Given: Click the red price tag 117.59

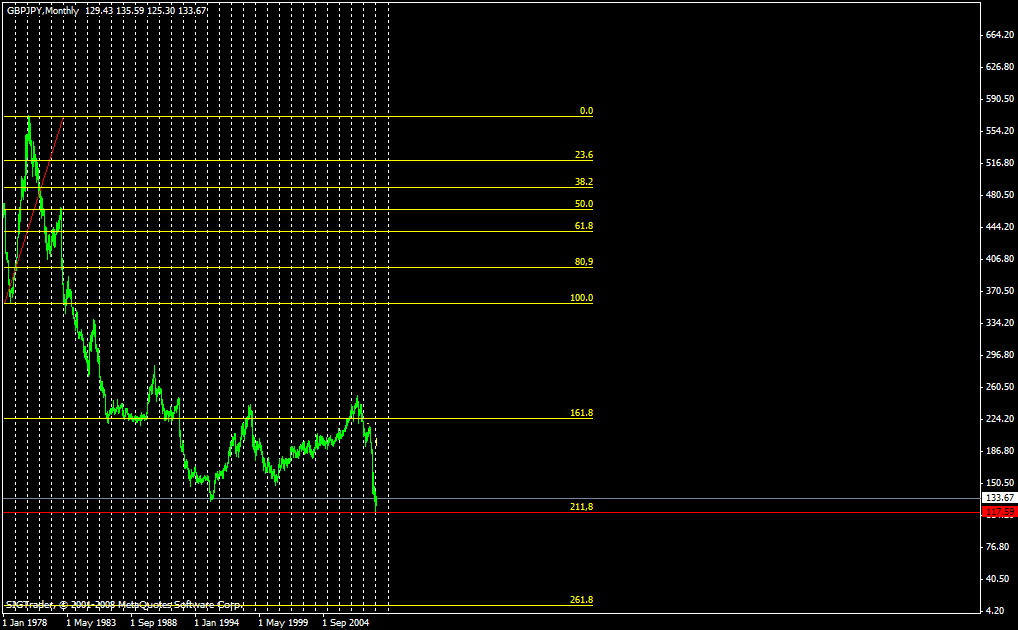Looking at the screenshot, I should 999,512.
